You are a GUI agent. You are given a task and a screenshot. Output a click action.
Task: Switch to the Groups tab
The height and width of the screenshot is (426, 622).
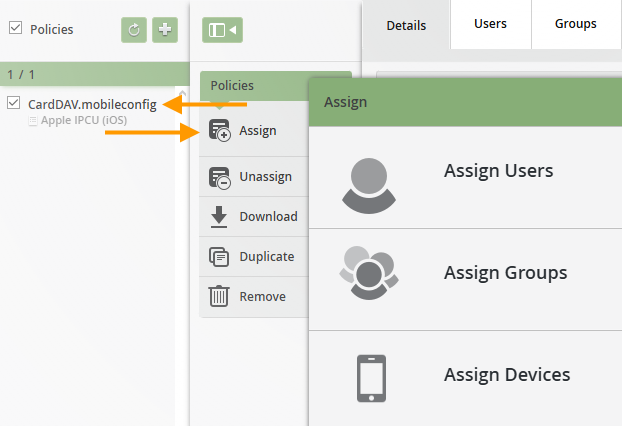pyautogui.click(x=576, y=24)
